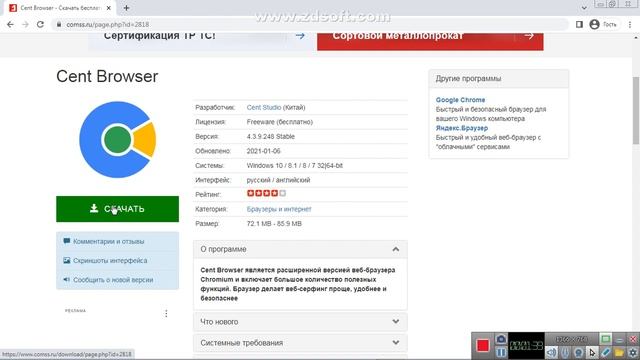Toggle webcam overlay in recorder
Viewport: 640px width, 360px height.
578,352
